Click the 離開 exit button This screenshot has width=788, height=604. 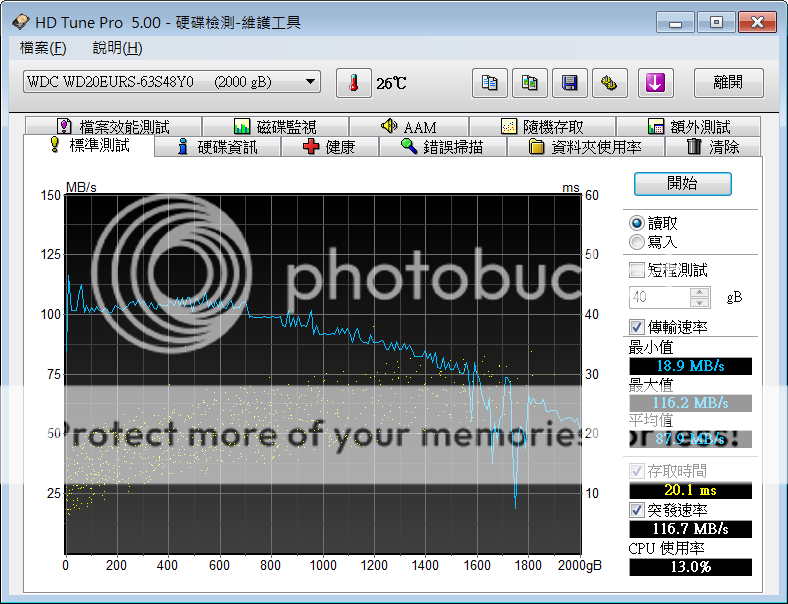[x=726, y=83]
